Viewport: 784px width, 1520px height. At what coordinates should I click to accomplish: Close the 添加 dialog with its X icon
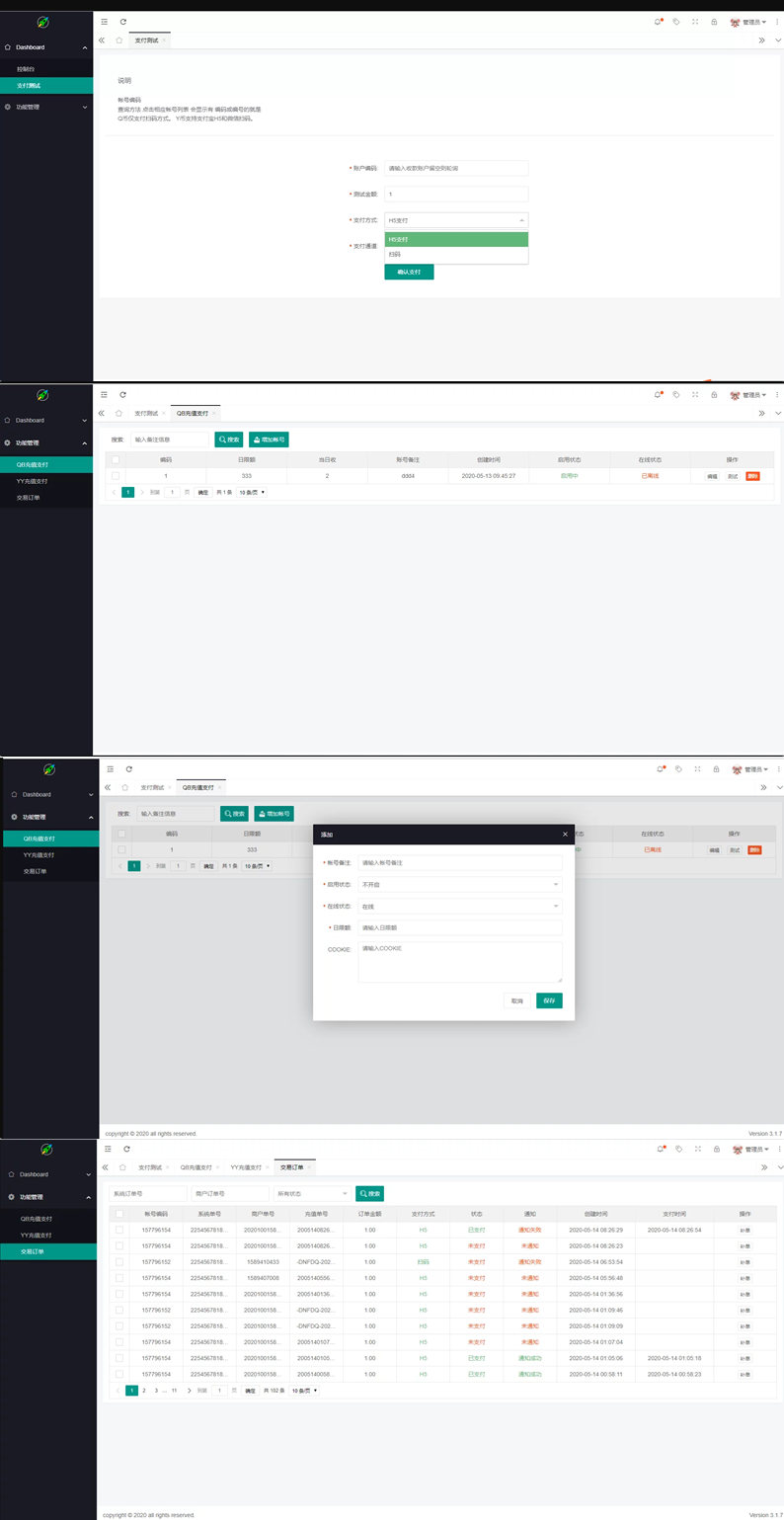point(565,835)
